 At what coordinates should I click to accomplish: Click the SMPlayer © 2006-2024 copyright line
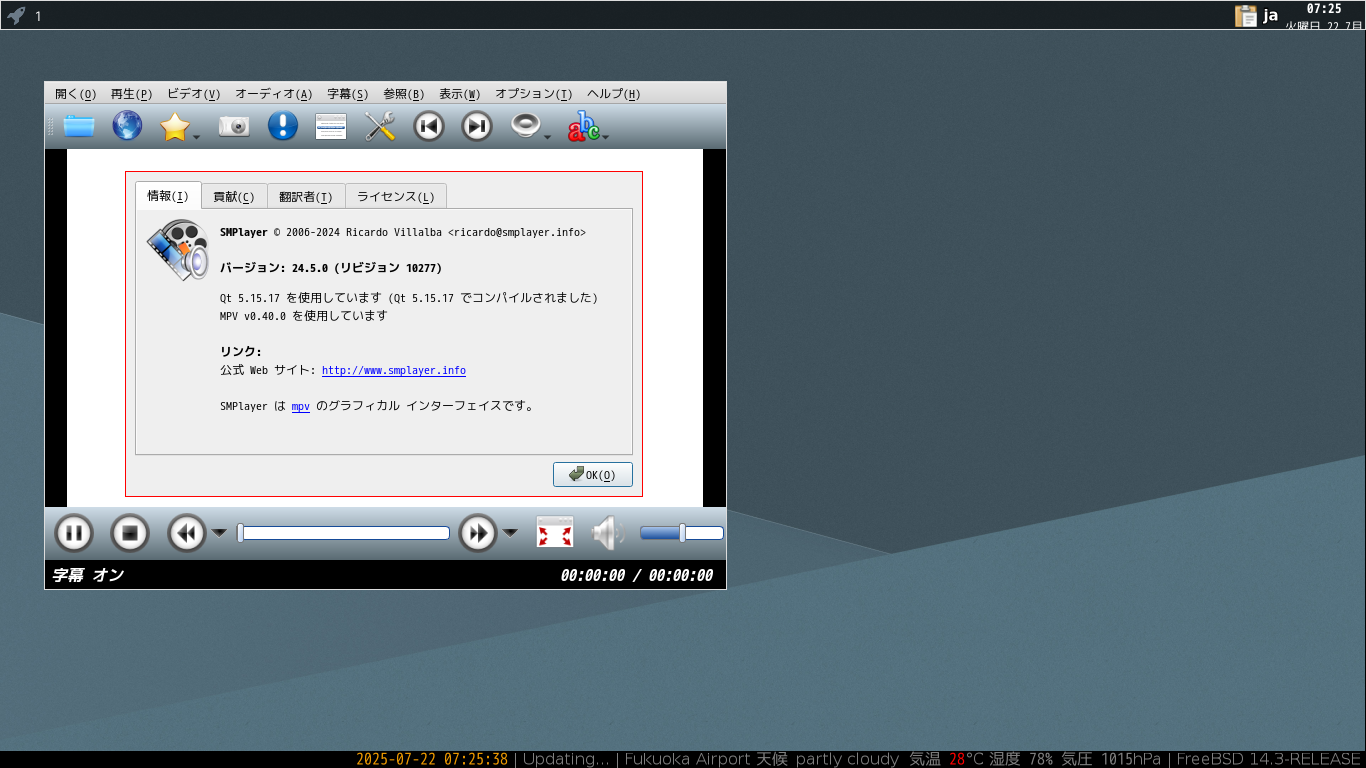click(x=403, y=232)
